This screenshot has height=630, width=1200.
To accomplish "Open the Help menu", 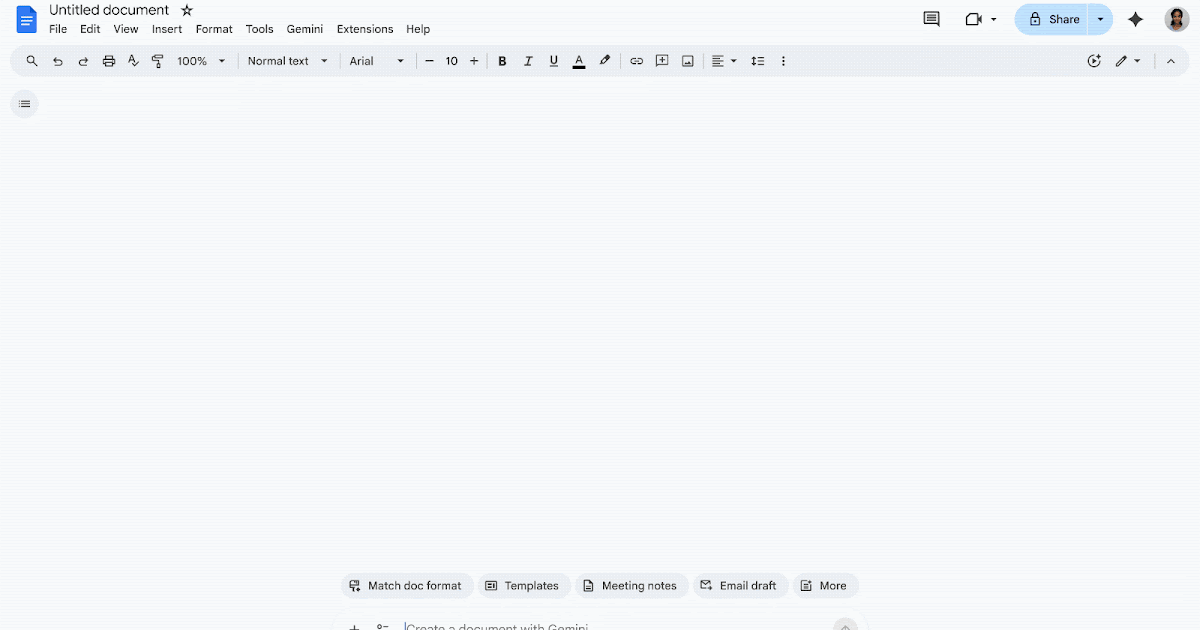I will [x=418, y=29].
